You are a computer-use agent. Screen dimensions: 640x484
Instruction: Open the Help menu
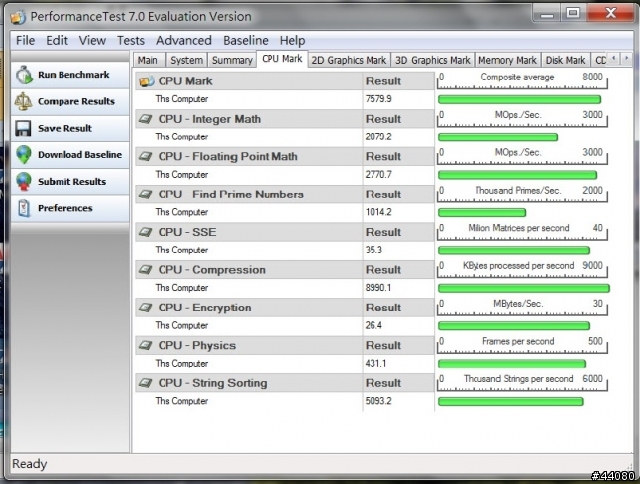pos(292,40)
